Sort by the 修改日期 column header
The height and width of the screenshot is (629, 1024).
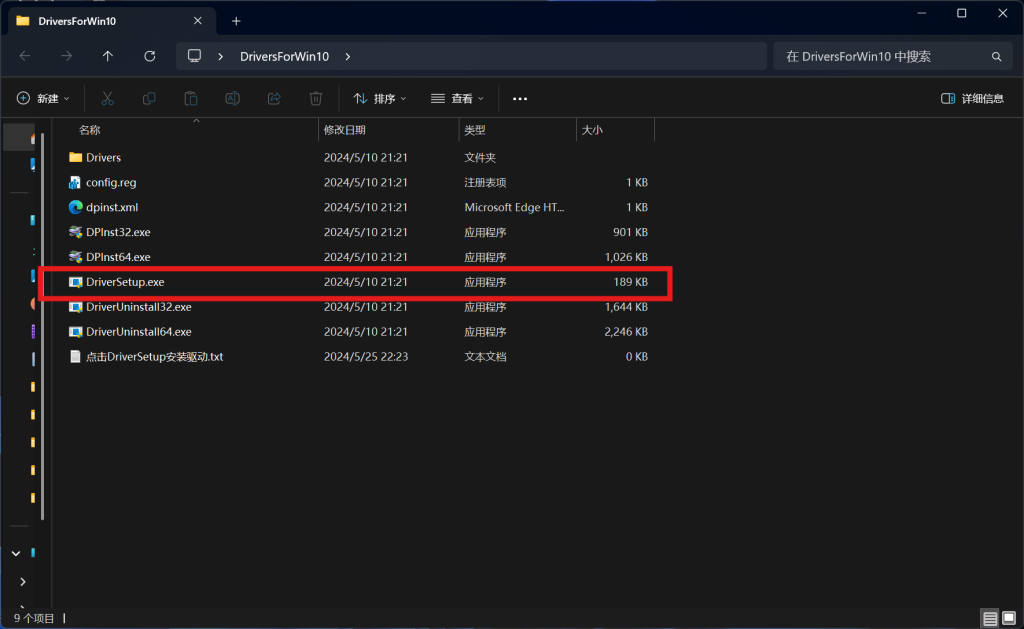389,130
